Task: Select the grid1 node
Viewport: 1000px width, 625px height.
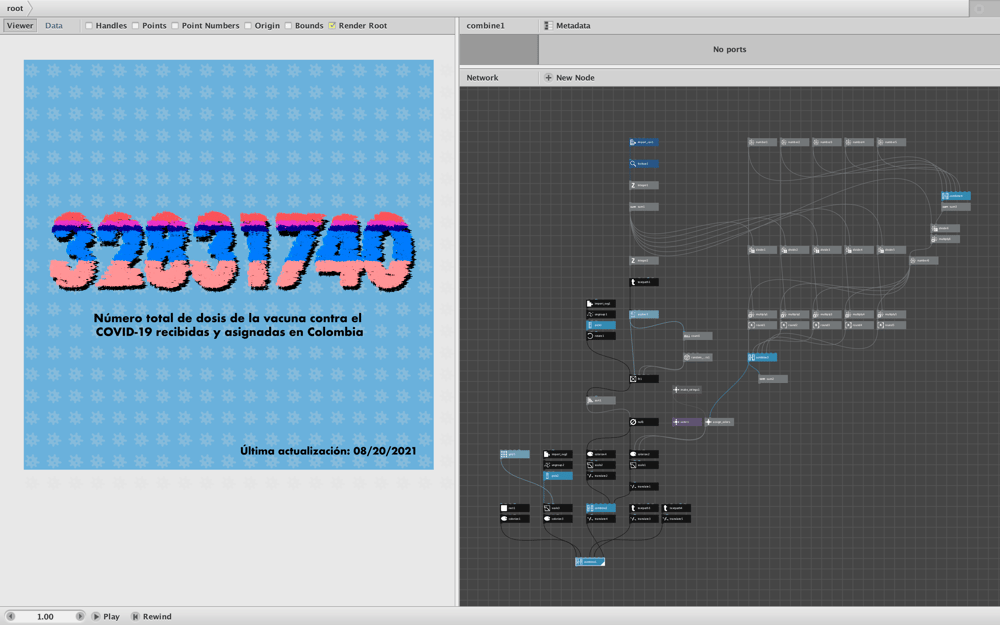Action: [x=515, y=454]
